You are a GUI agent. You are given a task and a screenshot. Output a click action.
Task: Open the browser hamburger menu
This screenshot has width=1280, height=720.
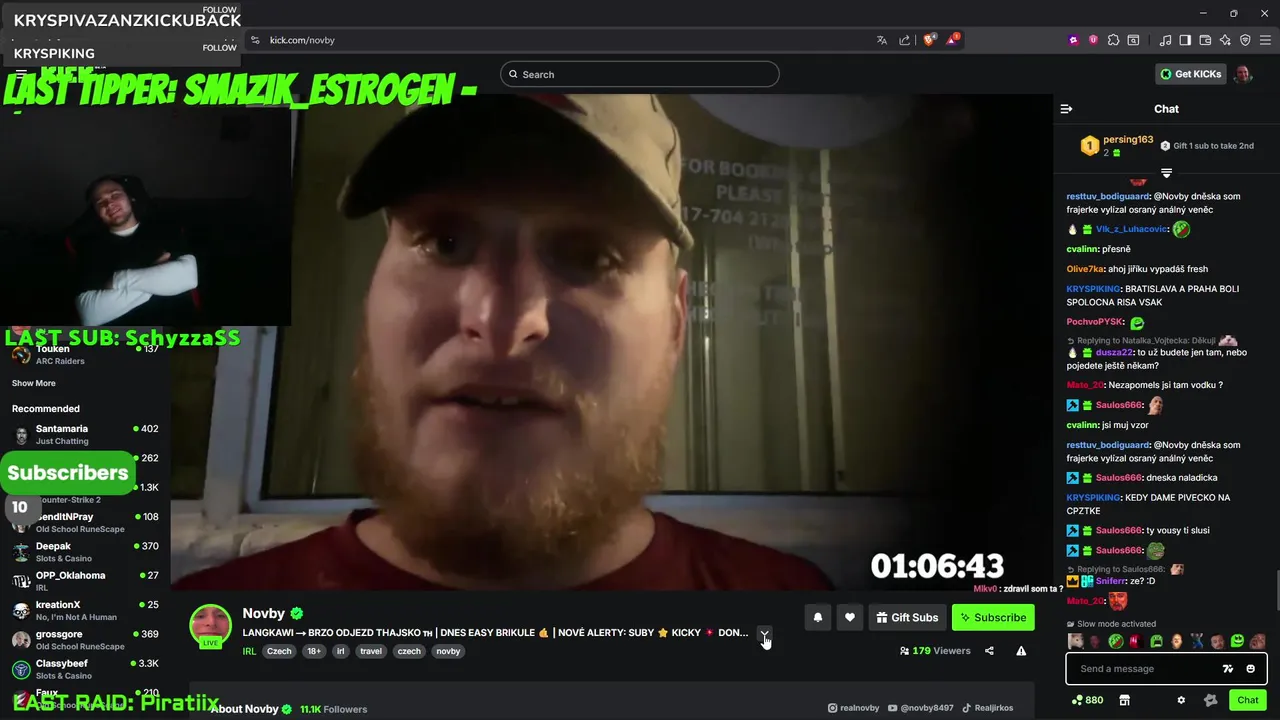tap(1265, 40)
